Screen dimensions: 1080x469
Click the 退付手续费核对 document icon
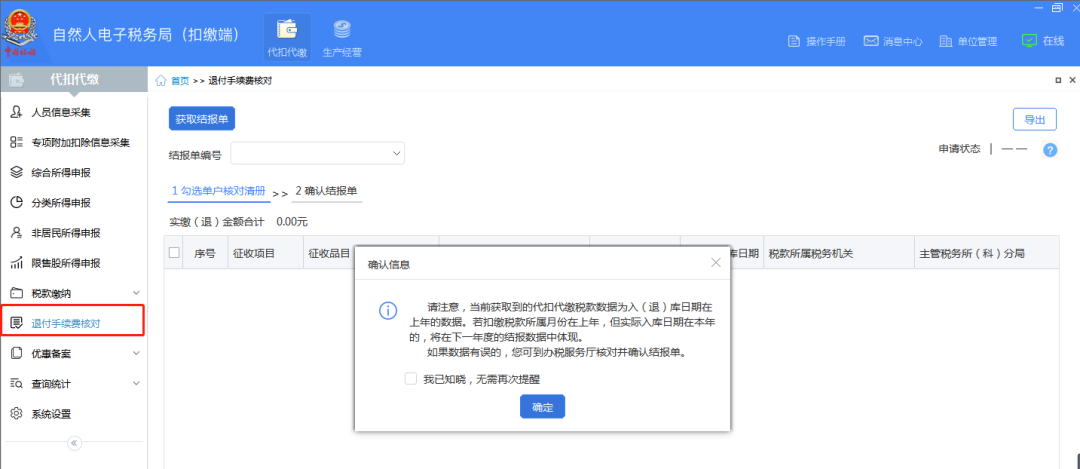(x=17, y=323)
